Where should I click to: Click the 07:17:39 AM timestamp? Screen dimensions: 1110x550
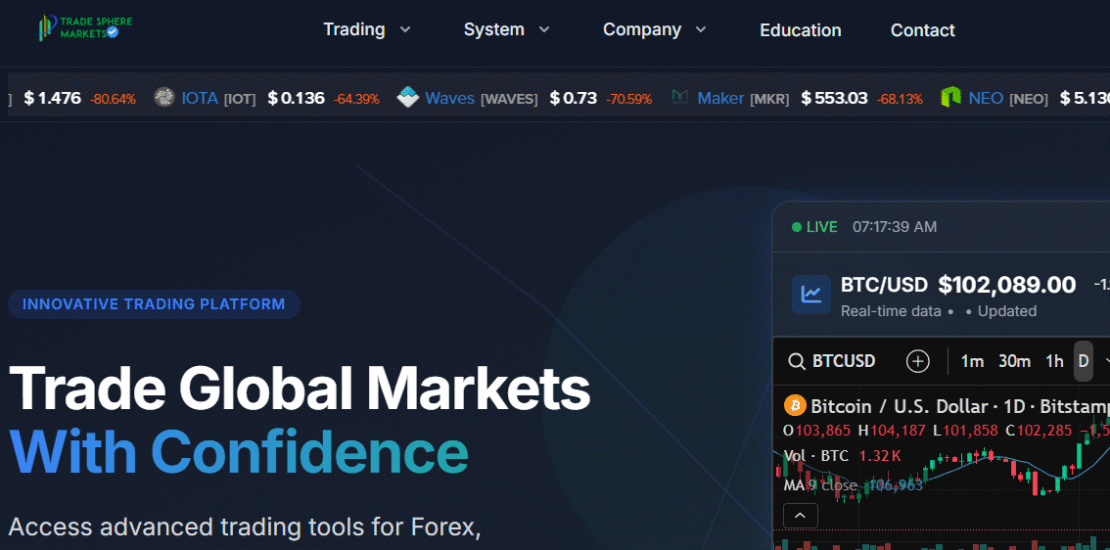click(x=894, y=227)
